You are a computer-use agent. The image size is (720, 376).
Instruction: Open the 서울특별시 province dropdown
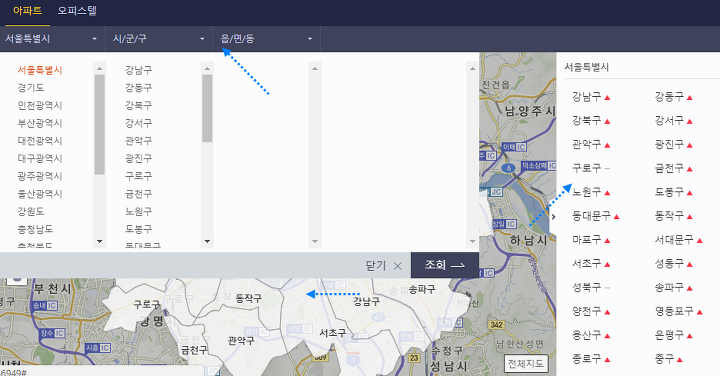[51, 39]
